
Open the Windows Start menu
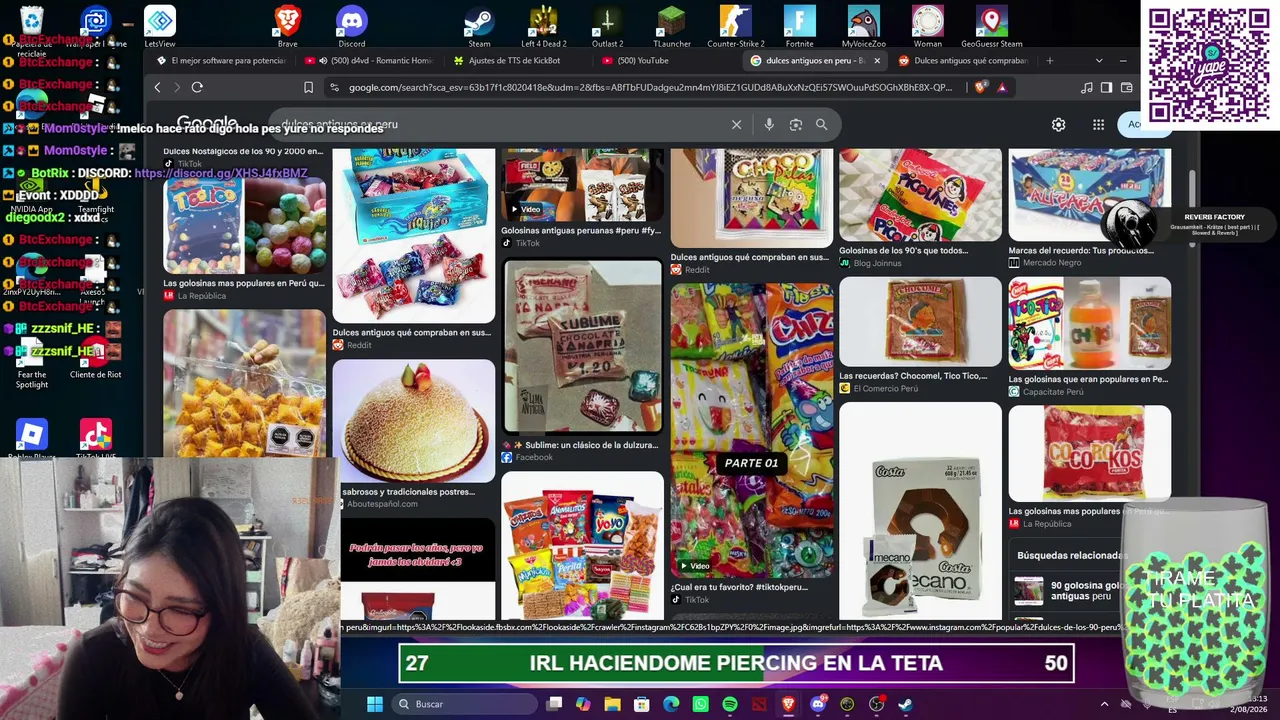click(375, 704)
